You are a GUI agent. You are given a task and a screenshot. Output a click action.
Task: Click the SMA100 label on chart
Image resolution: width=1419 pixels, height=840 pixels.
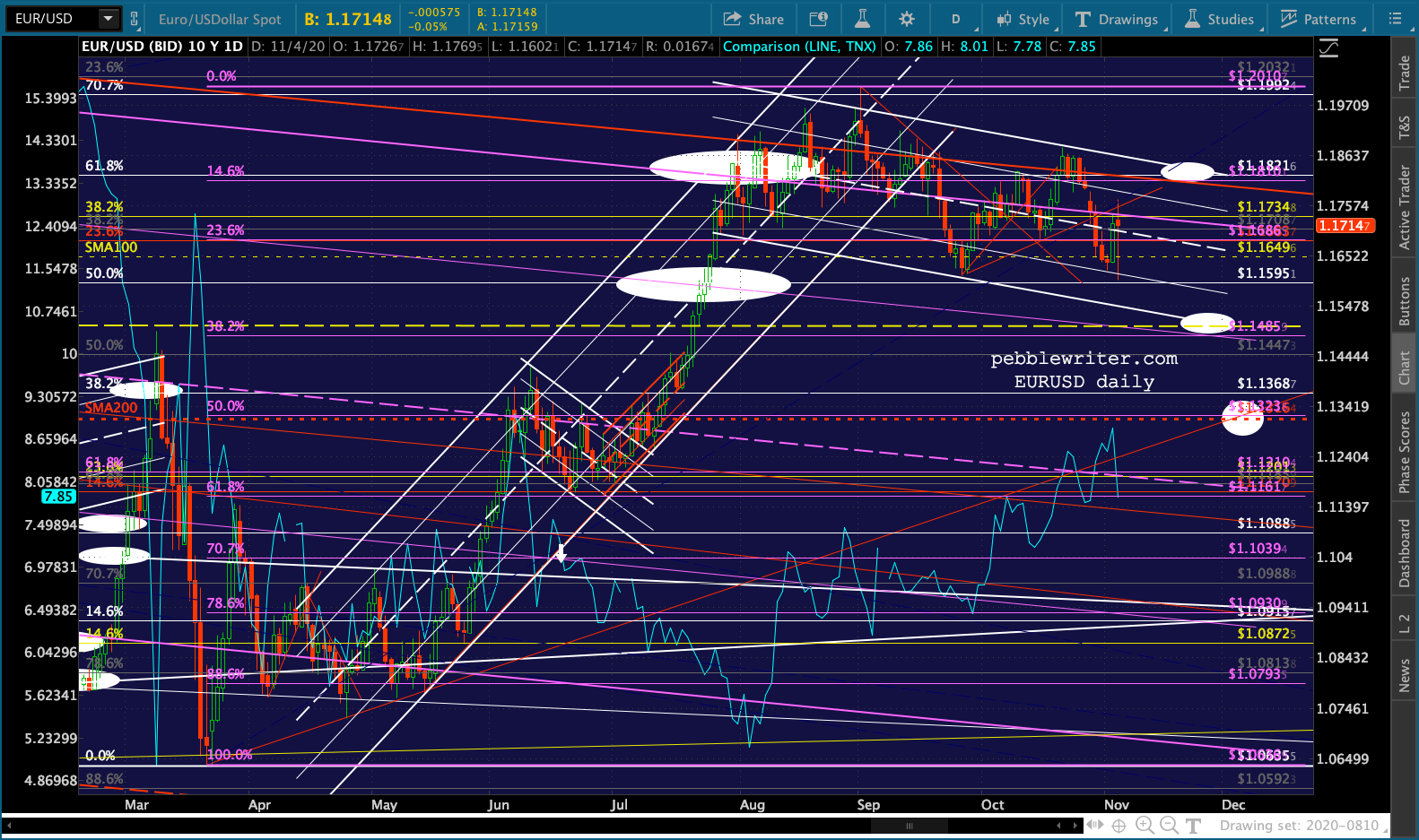point(111,247)
